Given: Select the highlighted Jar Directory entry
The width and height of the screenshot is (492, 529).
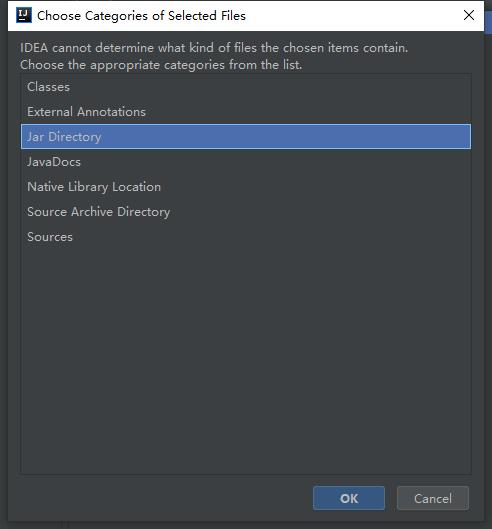Looking at the screenshot, I should (246, 137).
